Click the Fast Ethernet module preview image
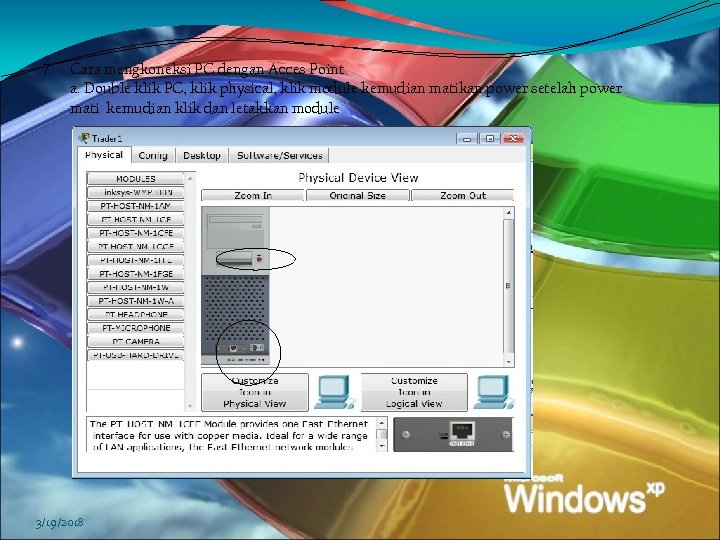The width and height of the screenshot is (720, 540). (453, 434)
